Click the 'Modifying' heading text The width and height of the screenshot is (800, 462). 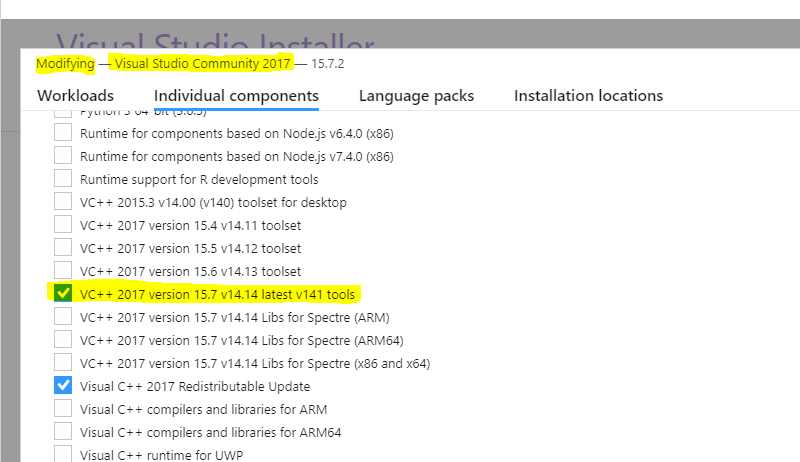(65, 64)
